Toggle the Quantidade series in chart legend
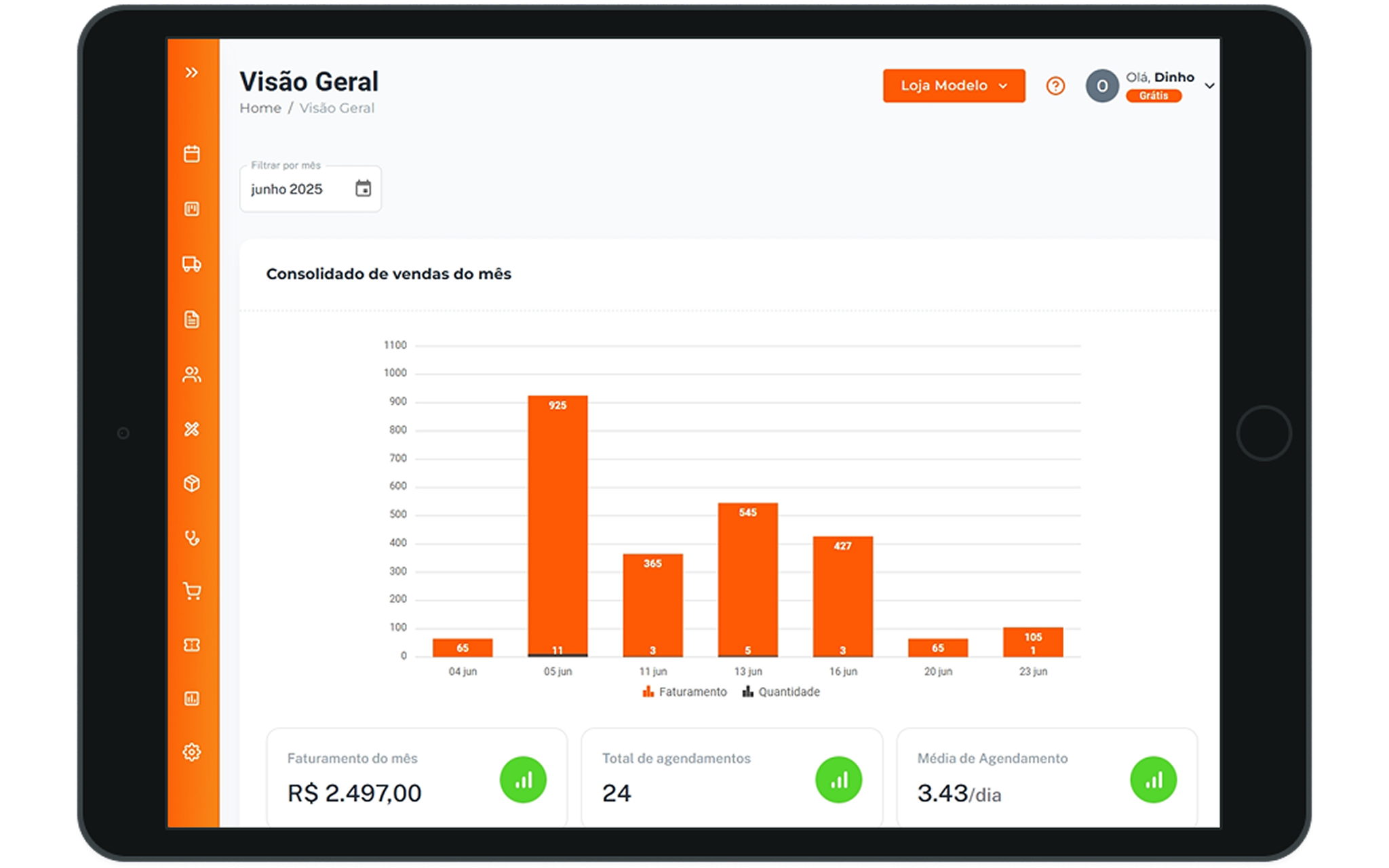The height and width of the screenshot is (868, 1389). pos(781,692)
